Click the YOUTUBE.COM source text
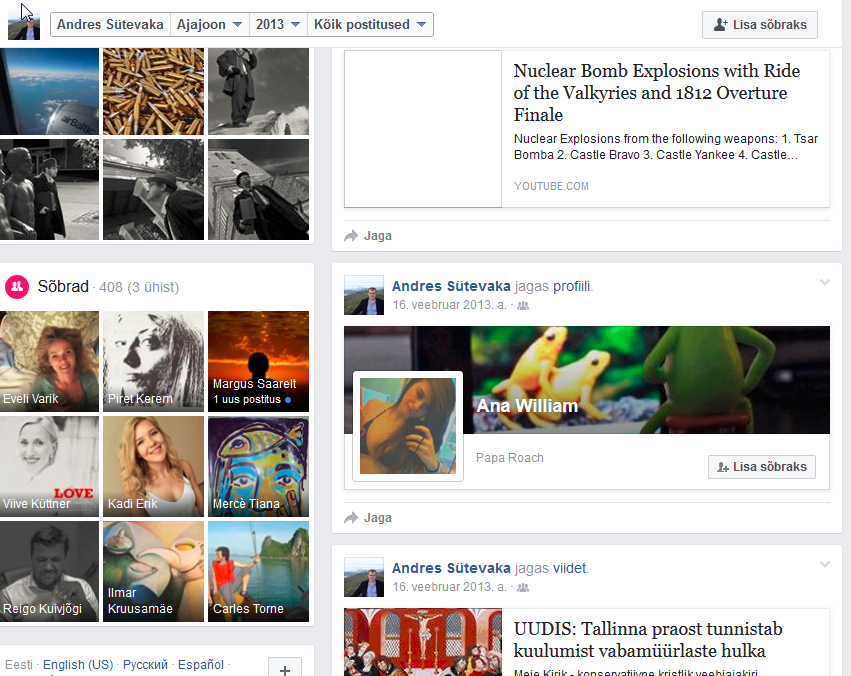 (x=551, y=186)
